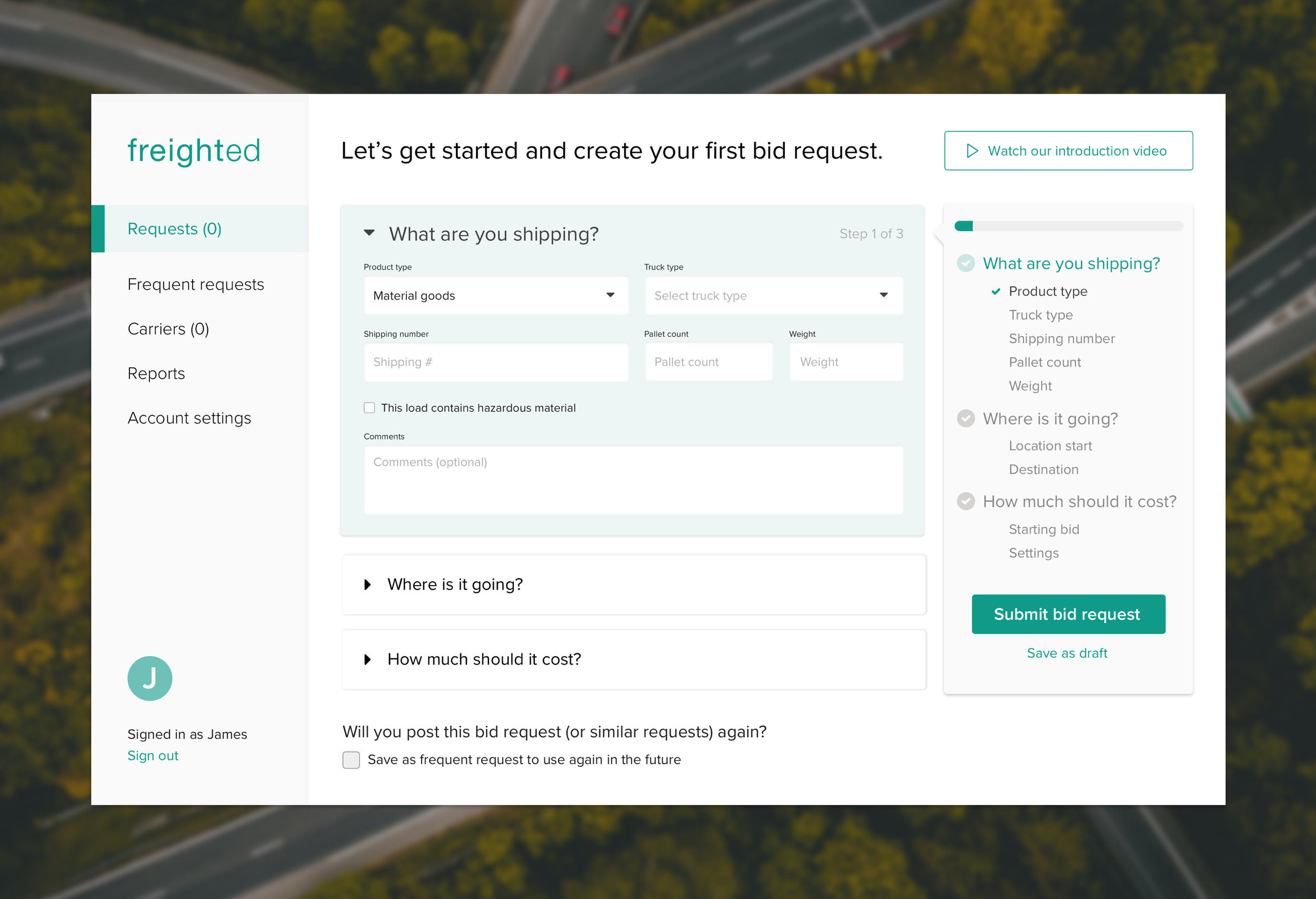Click Settings in summary checklist
1316x899 pixels.
pyautogui.click(x=1034, y=553)
